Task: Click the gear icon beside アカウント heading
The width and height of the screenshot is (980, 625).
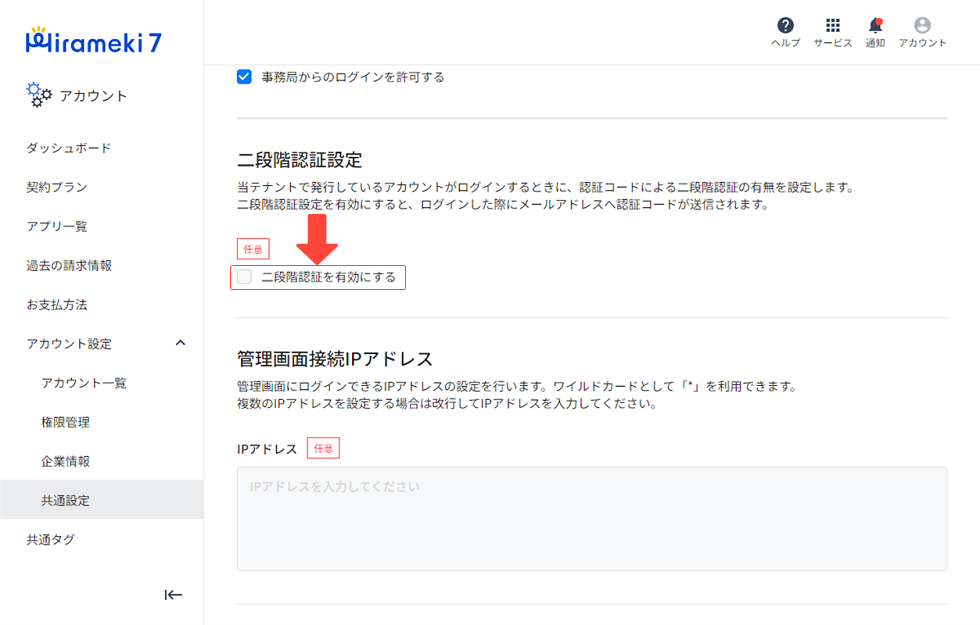Action: pyautogui.click(x=39, y=94)
